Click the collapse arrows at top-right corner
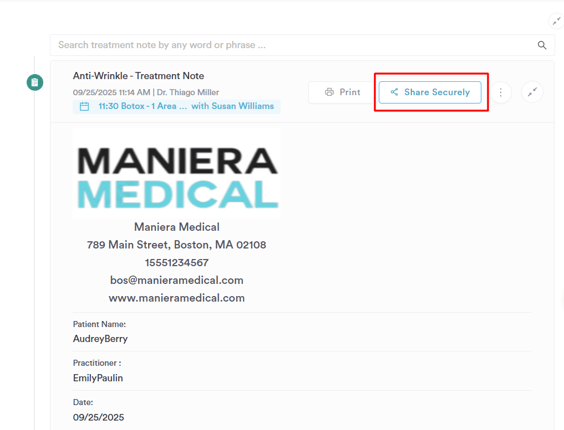This screenshot has height=430, width=564. pyautogui.click(x=556, y=22)
